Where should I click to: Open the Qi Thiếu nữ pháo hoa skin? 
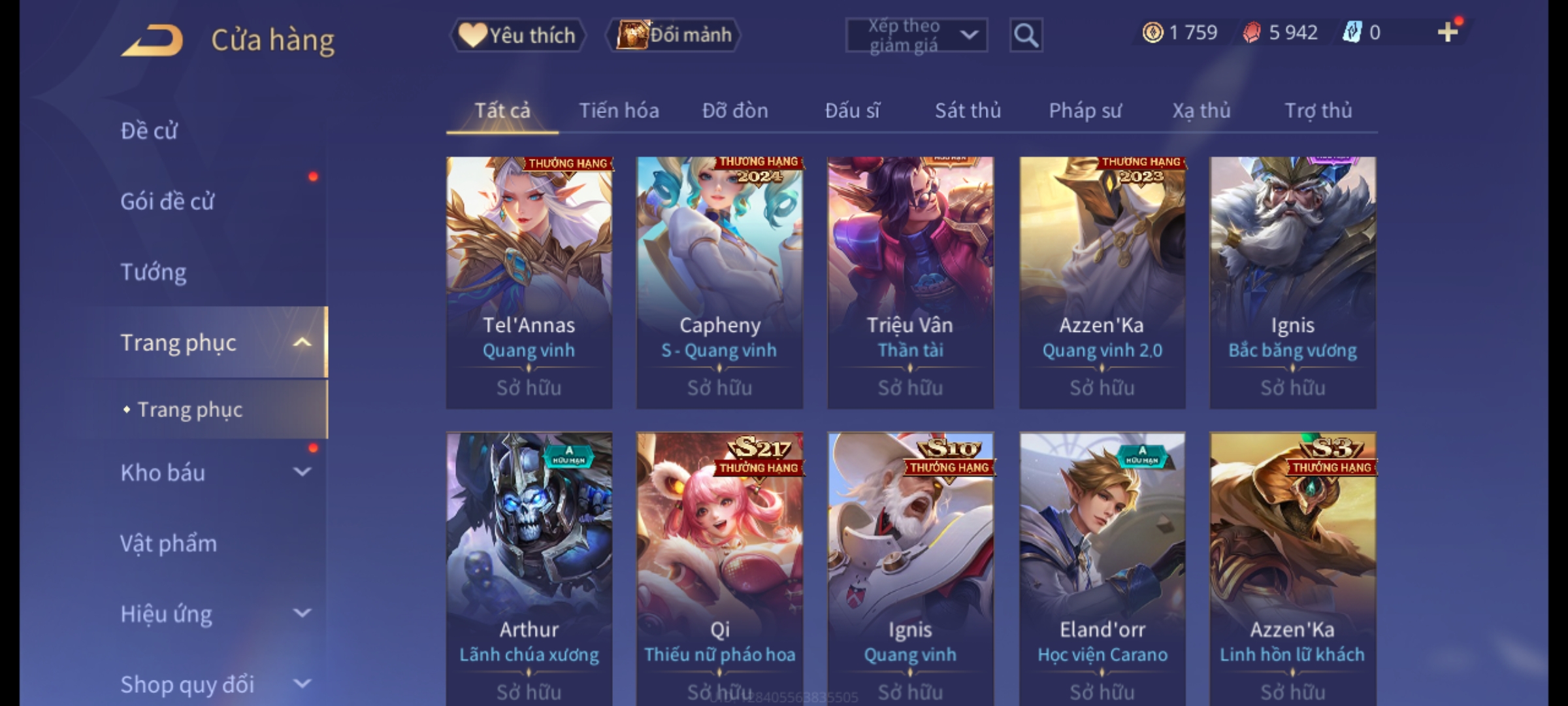[x=720, y=569]
